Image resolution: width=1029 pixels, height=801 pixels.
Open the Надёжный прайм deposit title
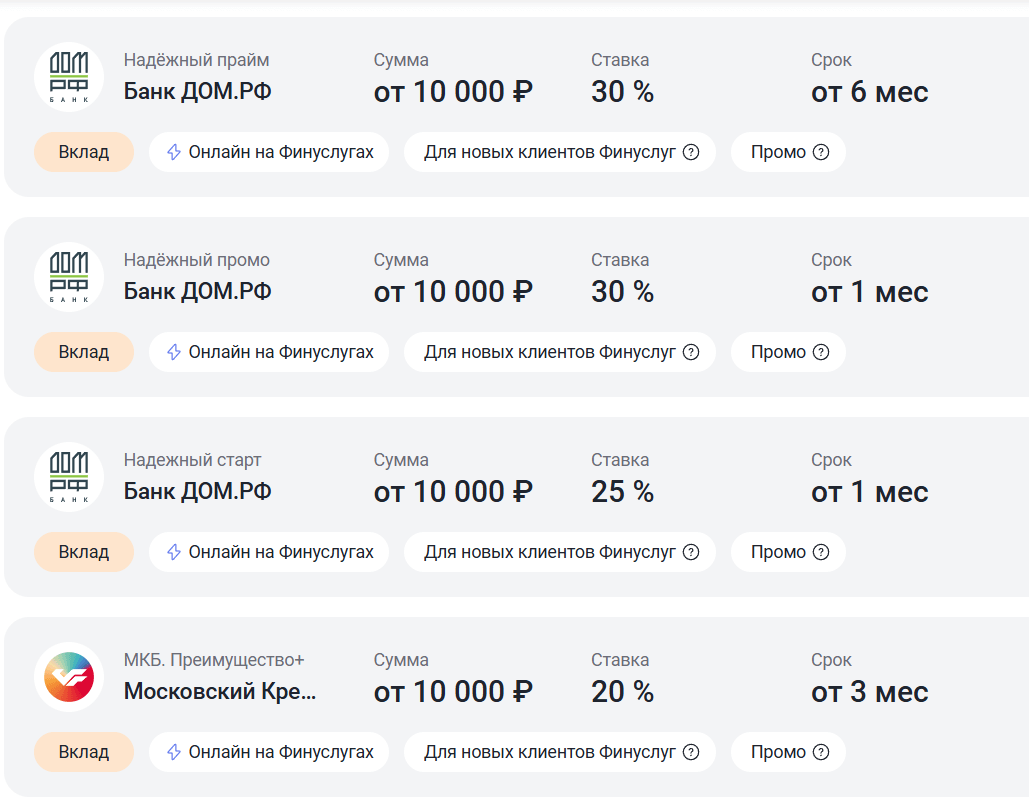[x=196, y=60]
